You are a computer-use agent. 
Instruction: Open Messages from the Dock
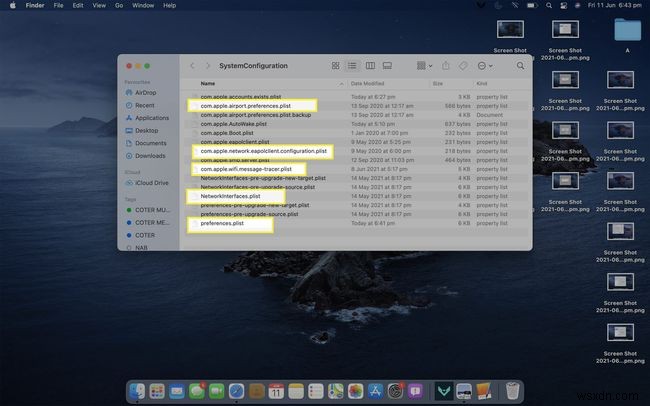click(x=197, y=391)
